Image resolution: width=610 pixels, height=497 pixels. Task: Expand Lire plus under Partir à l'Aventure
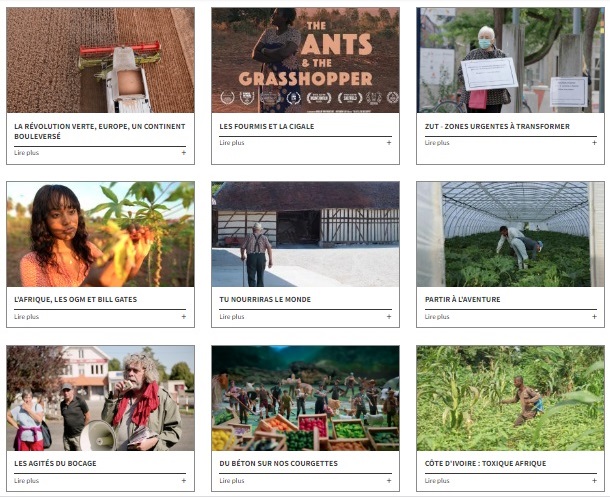pyautogui.click(x=437, y=317)
